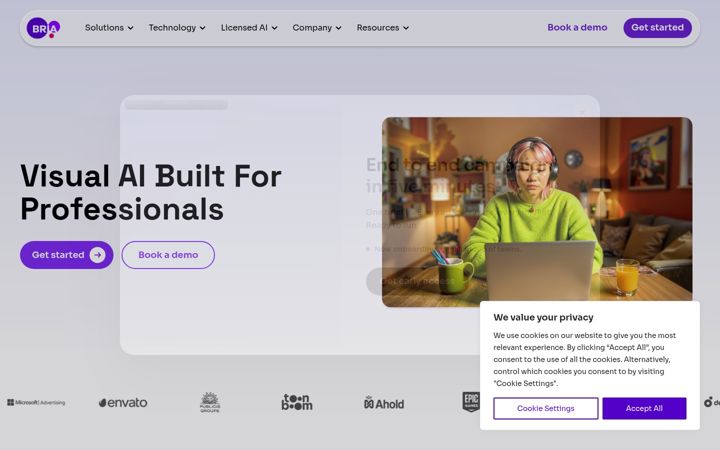This screenshot has height=450, width=720.
Task: Open the Company dropdown arrow
Action: tap(338, 28)
